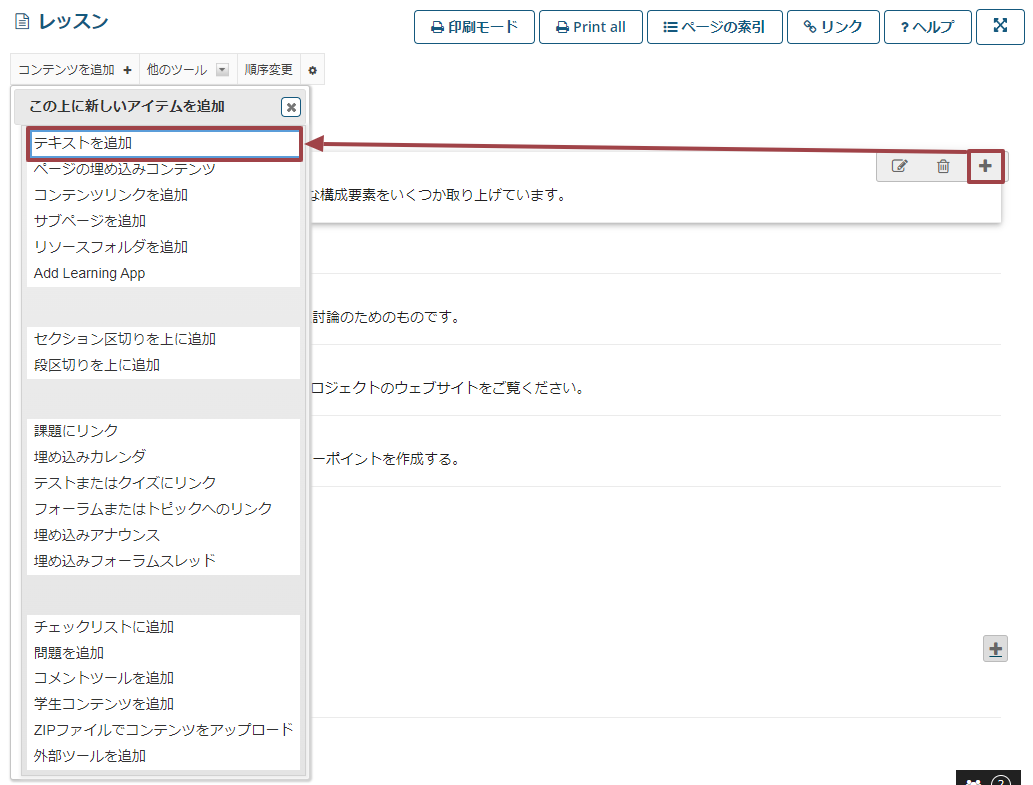Choose 学生コンテンツを追加
Image resolution: width=1033 pixels, height=785 pixels.
[x=103, y=704]
